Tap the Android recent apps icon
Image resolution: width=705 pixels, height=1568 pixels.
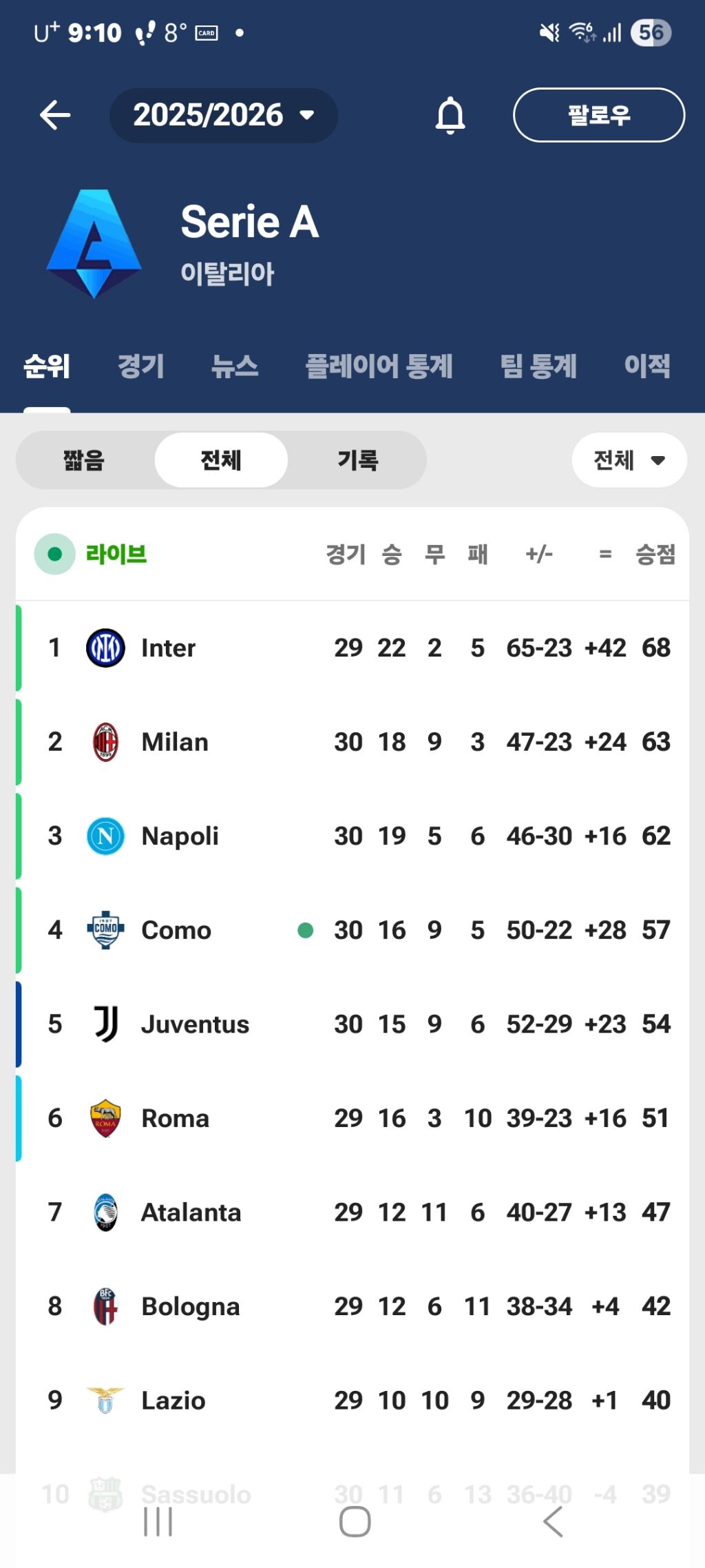158,1521
